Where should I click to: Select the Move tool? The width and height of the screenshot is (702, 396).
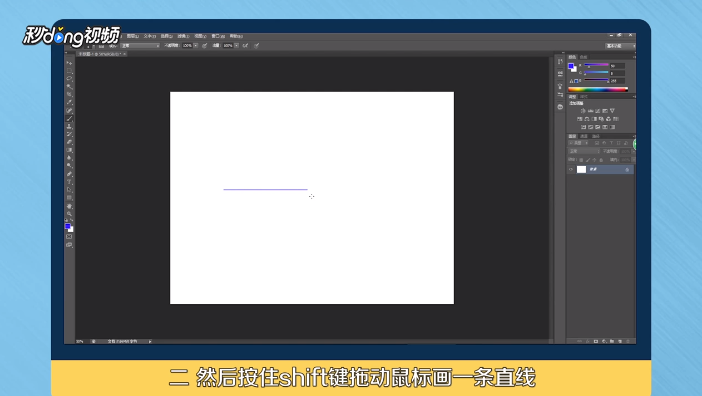point(69,63)
